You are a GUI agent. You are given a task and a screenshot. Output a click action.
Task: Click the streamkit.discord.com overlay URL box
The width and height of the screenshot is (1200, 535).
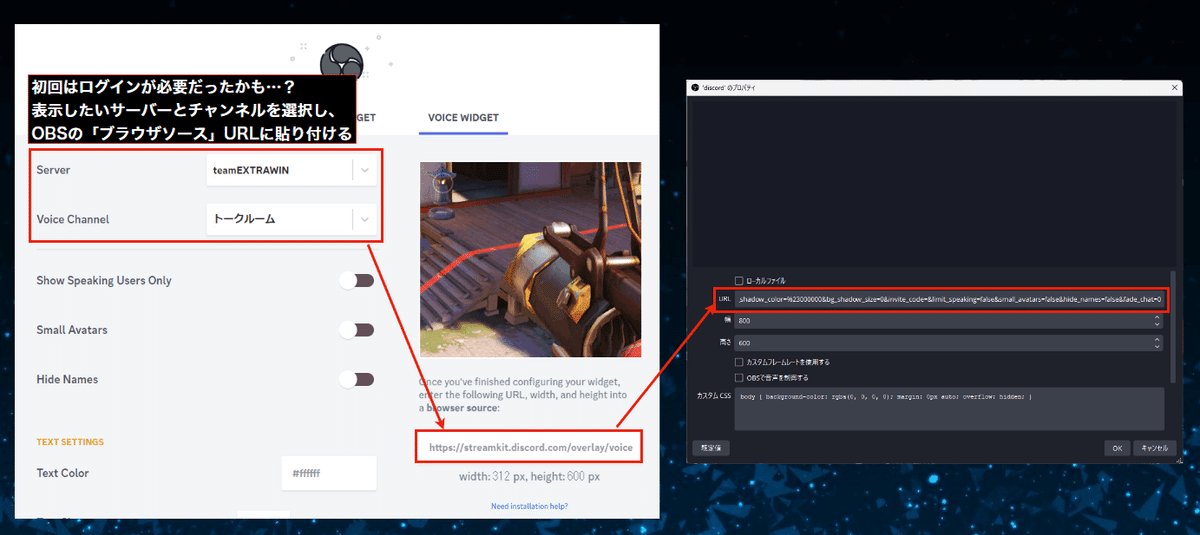[x=530, y=447]
